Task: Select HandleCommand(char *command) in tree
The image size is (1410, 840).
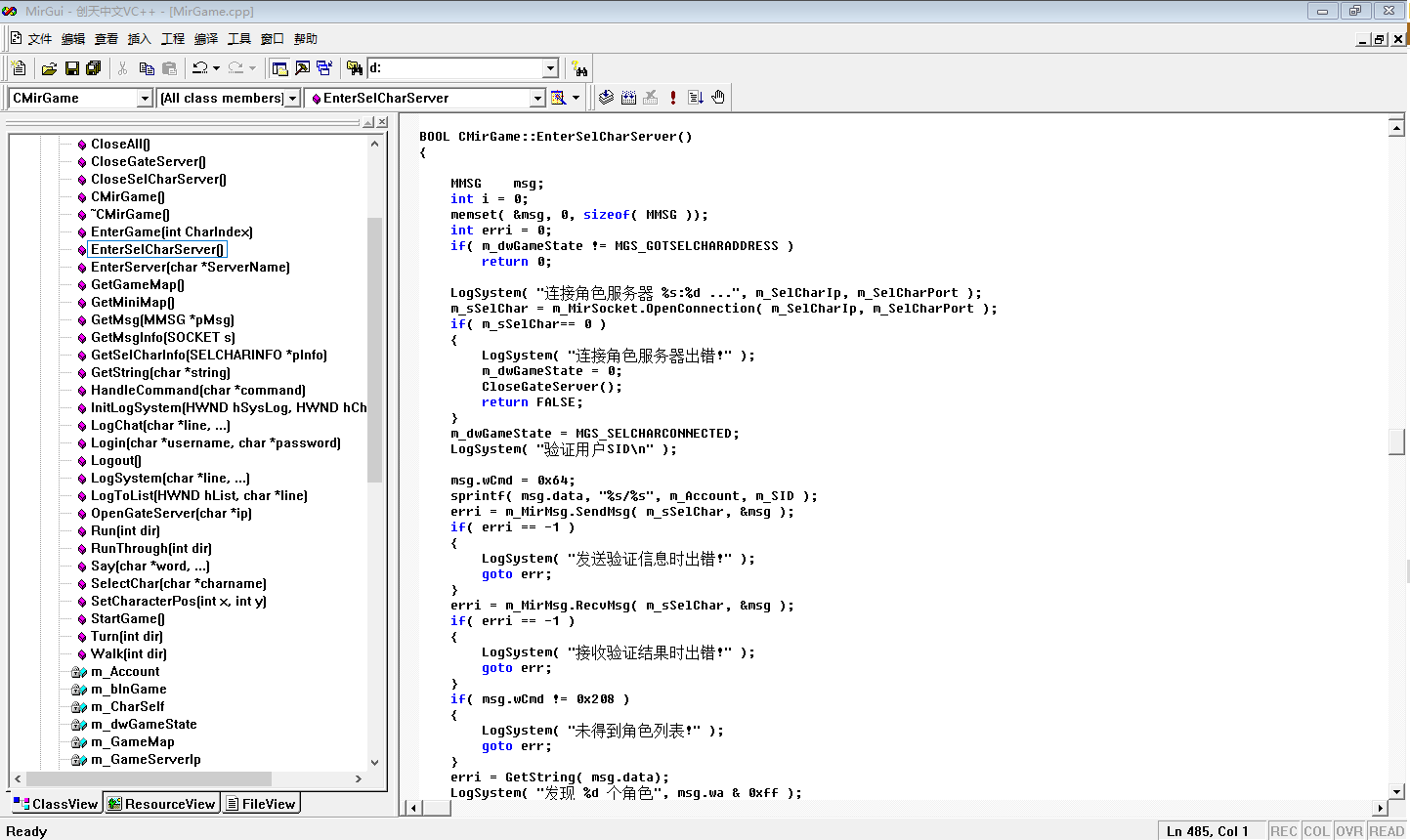Action: (x=197, y=390)
